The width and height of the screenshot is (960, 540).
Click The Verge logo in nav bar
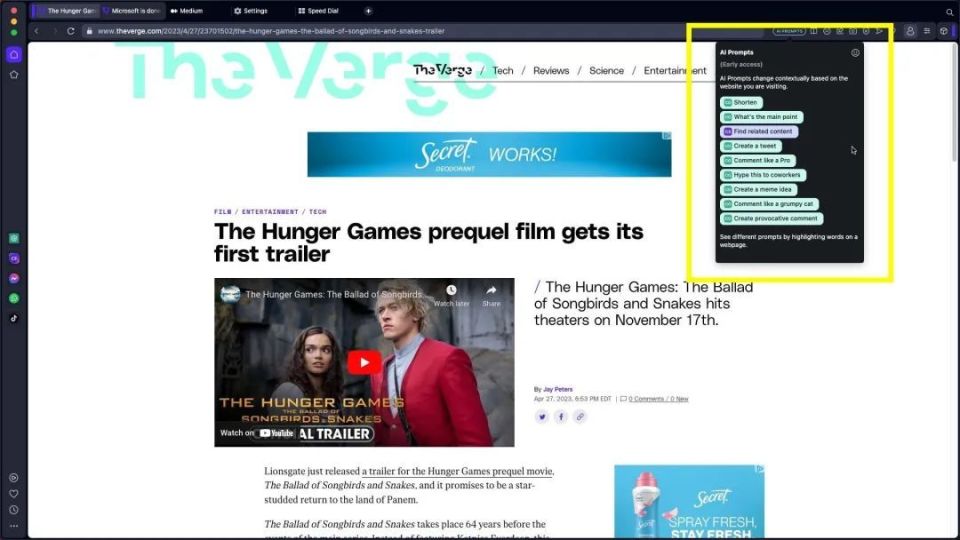point(442,70)
